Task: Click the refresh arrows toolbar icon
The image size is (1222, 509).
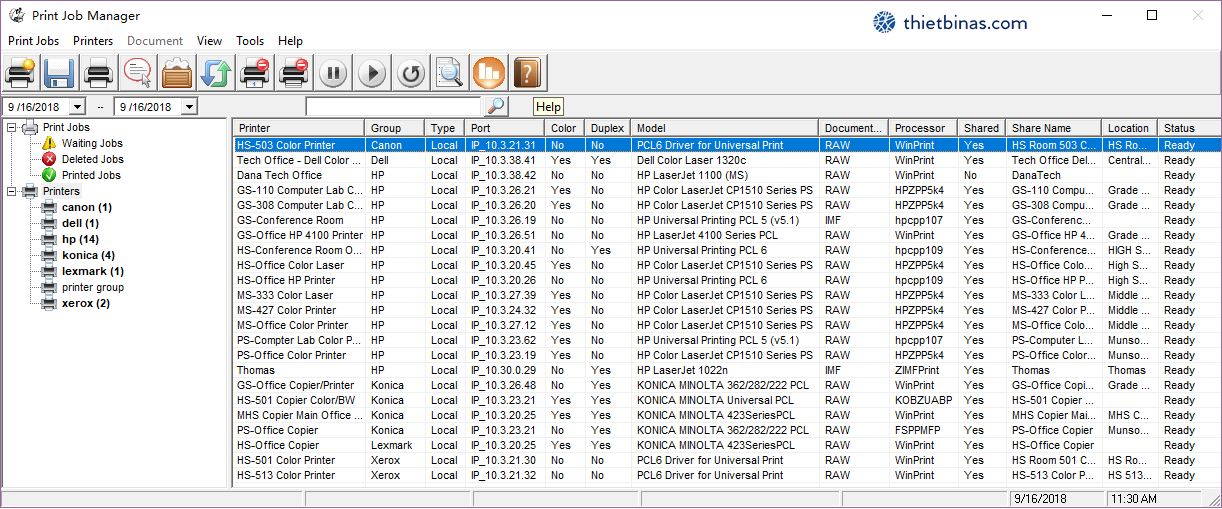Action: point(216,73)
